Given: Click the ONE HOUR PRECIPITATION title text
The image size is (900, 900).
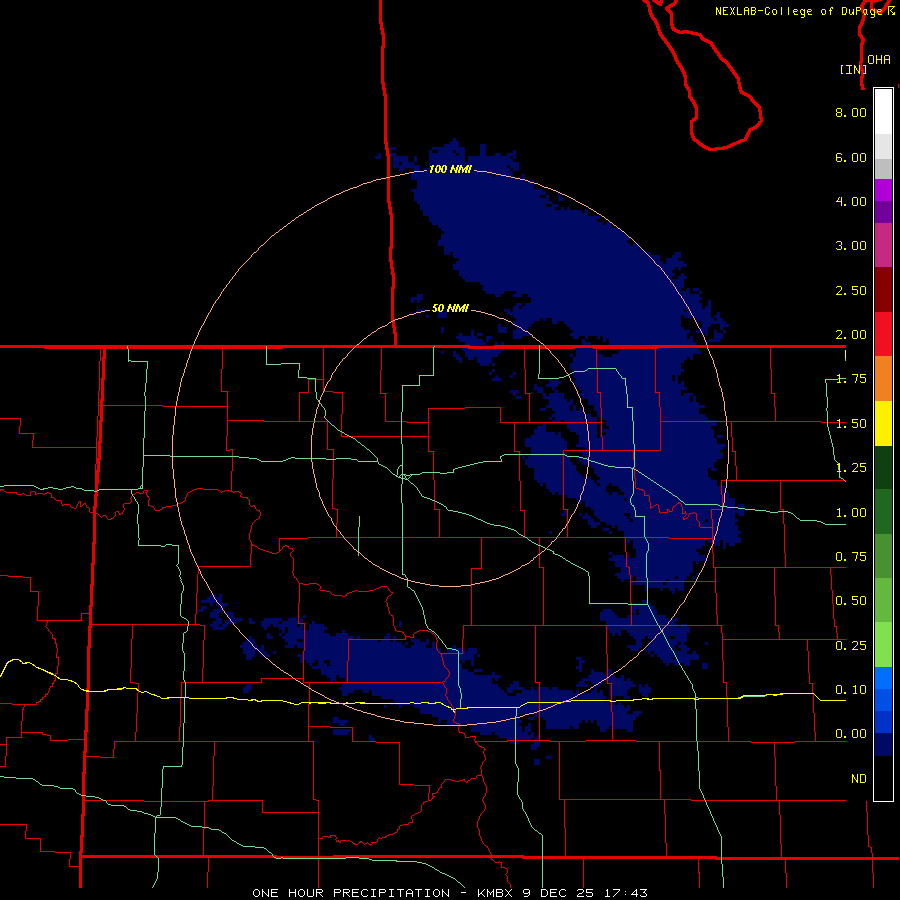Looking at the screenshot, I should (x=351, y=893).
